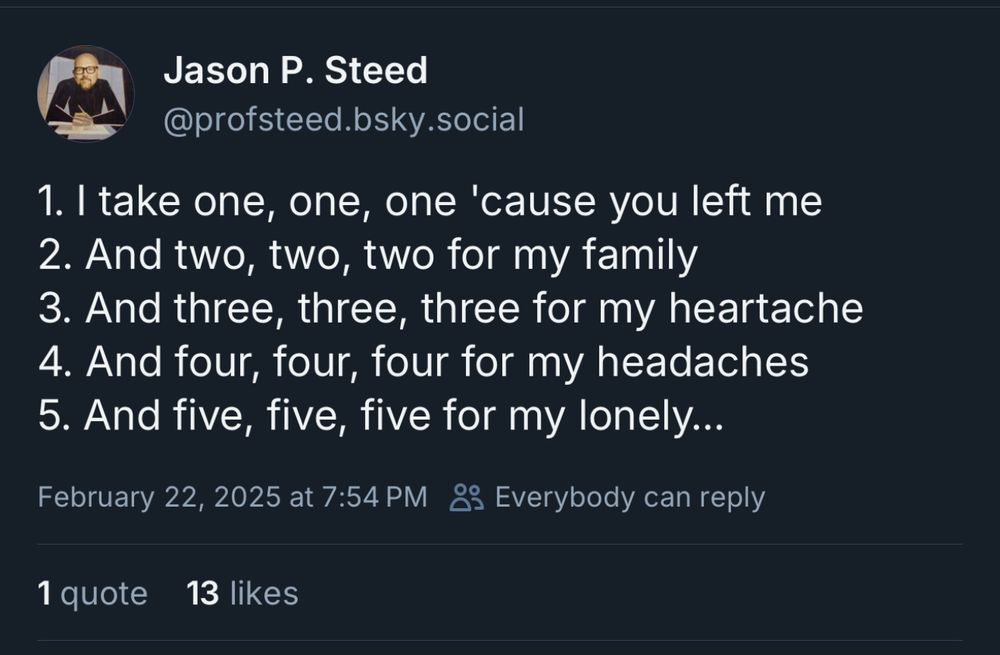Click the '7:54 PM' time text
1000x655 pixels.
coord(375,497)
